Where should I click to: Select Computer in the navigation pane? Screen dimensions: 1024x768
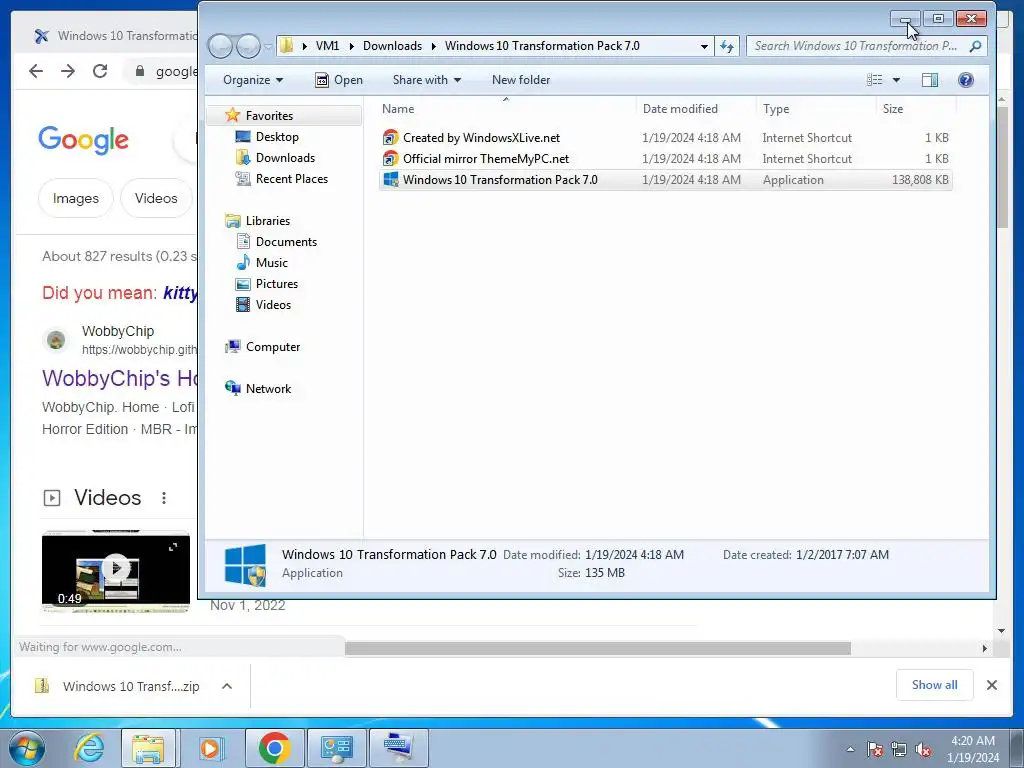pos(272,347)
